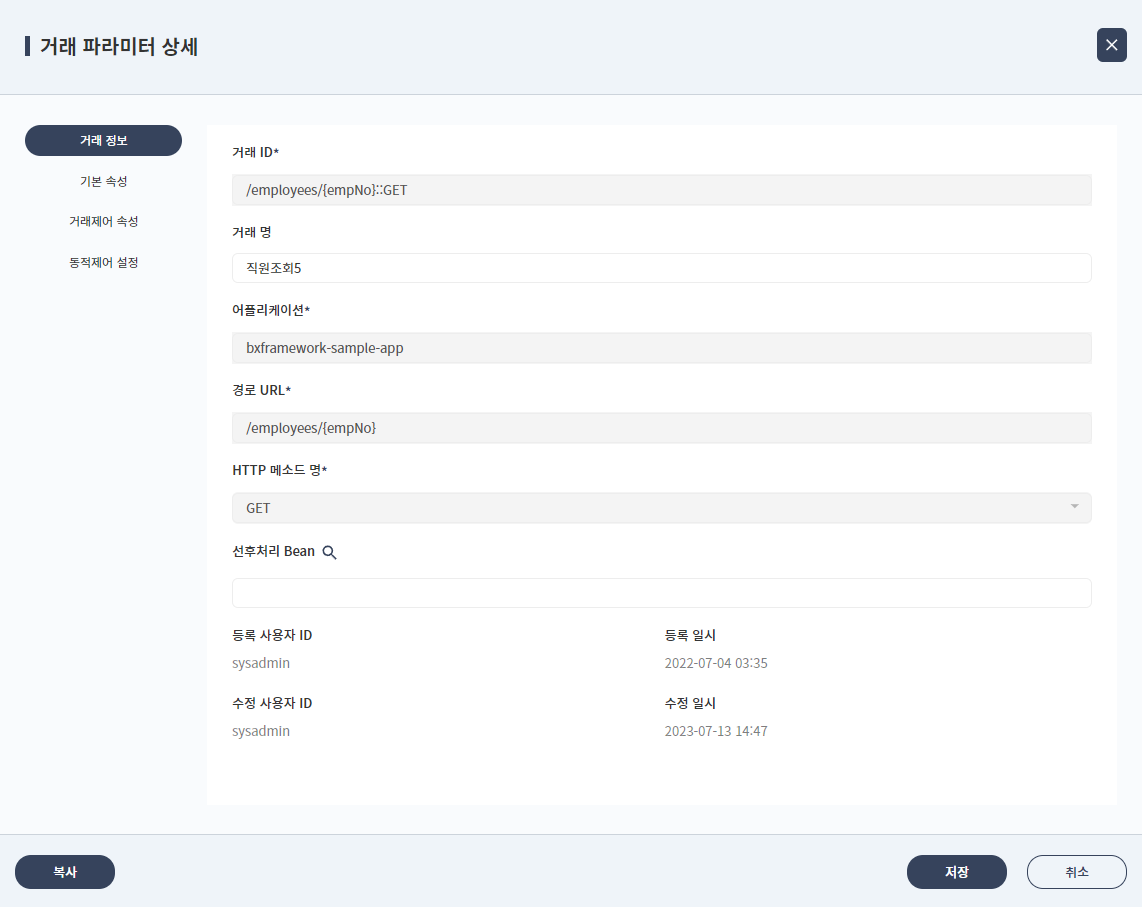Switch to the 거래제어 속성 tab
Image resolution: width=1142 pixels, height=907 pixels.
pyautogui.click(x=103, y=221)
